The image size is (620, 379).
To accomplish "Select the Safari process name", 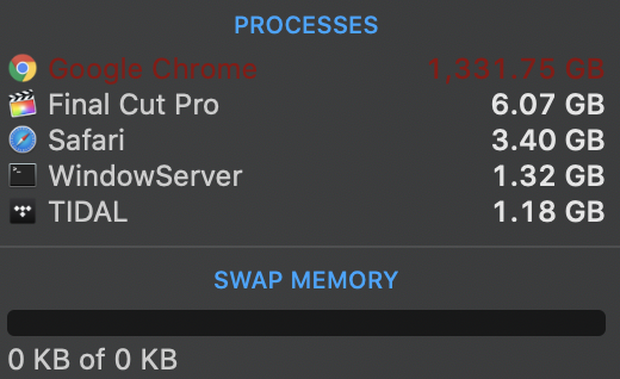I will (x=86, y=140).
